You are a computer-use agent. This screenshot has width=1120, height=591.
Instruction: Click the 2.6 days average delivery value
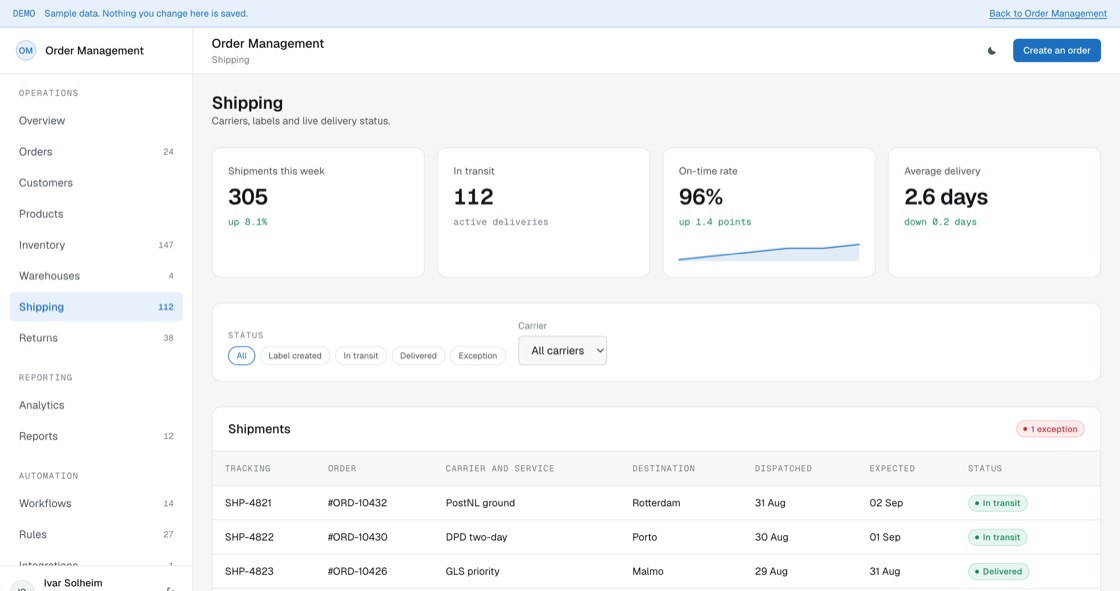click(x=946, y=197)
